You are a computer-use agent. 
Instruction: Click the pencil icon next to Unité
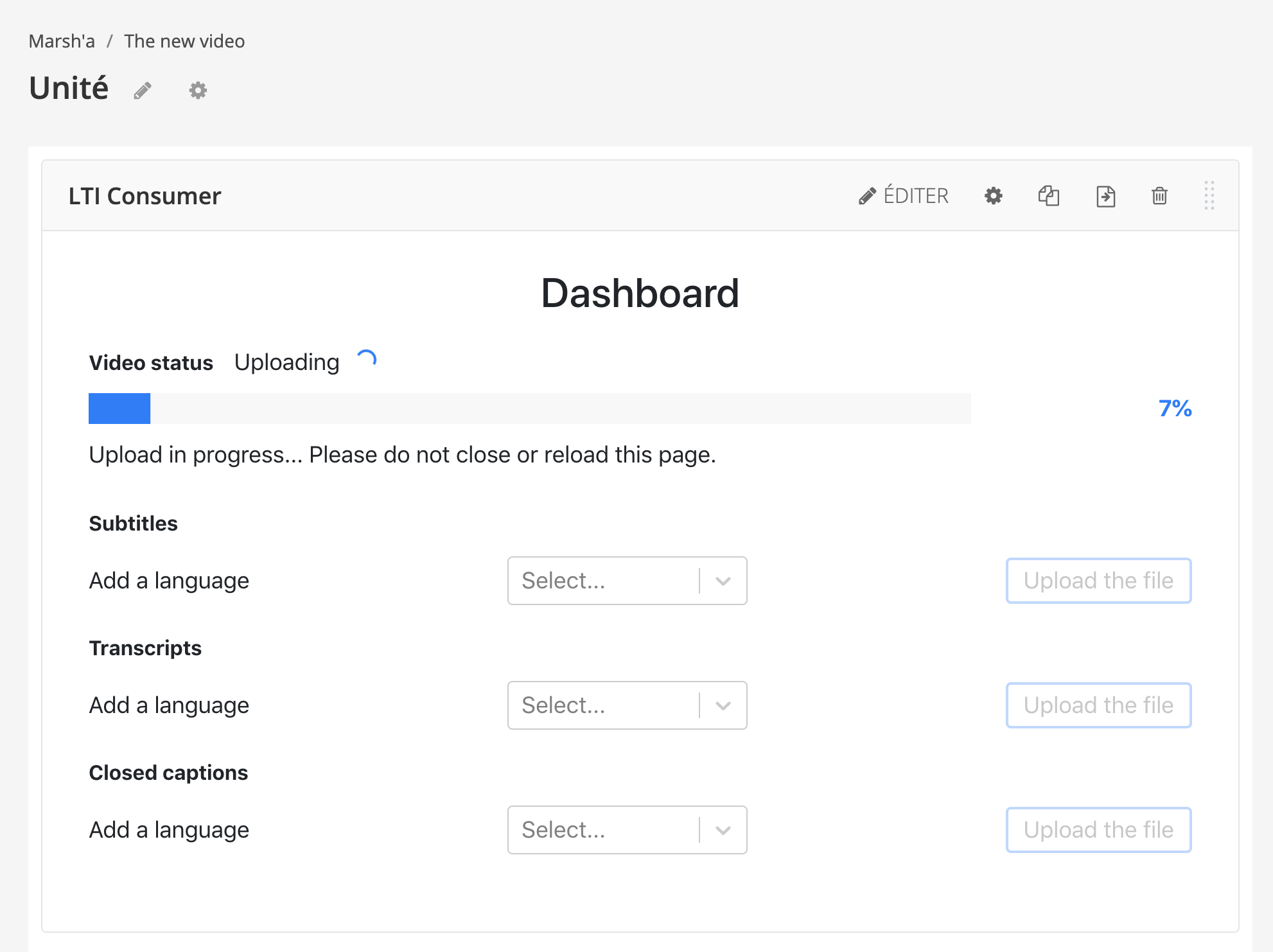coord(143,91)
